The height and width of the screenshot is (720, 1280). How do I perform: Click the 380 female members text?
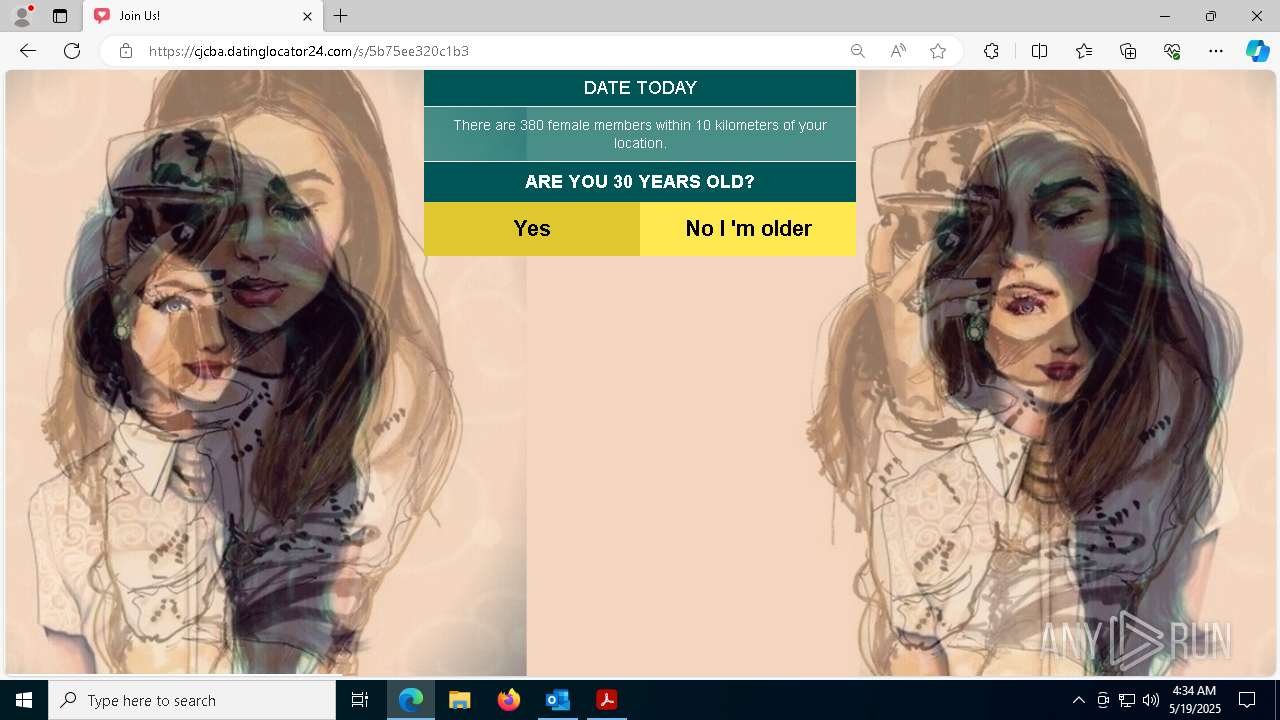point(640,134)
